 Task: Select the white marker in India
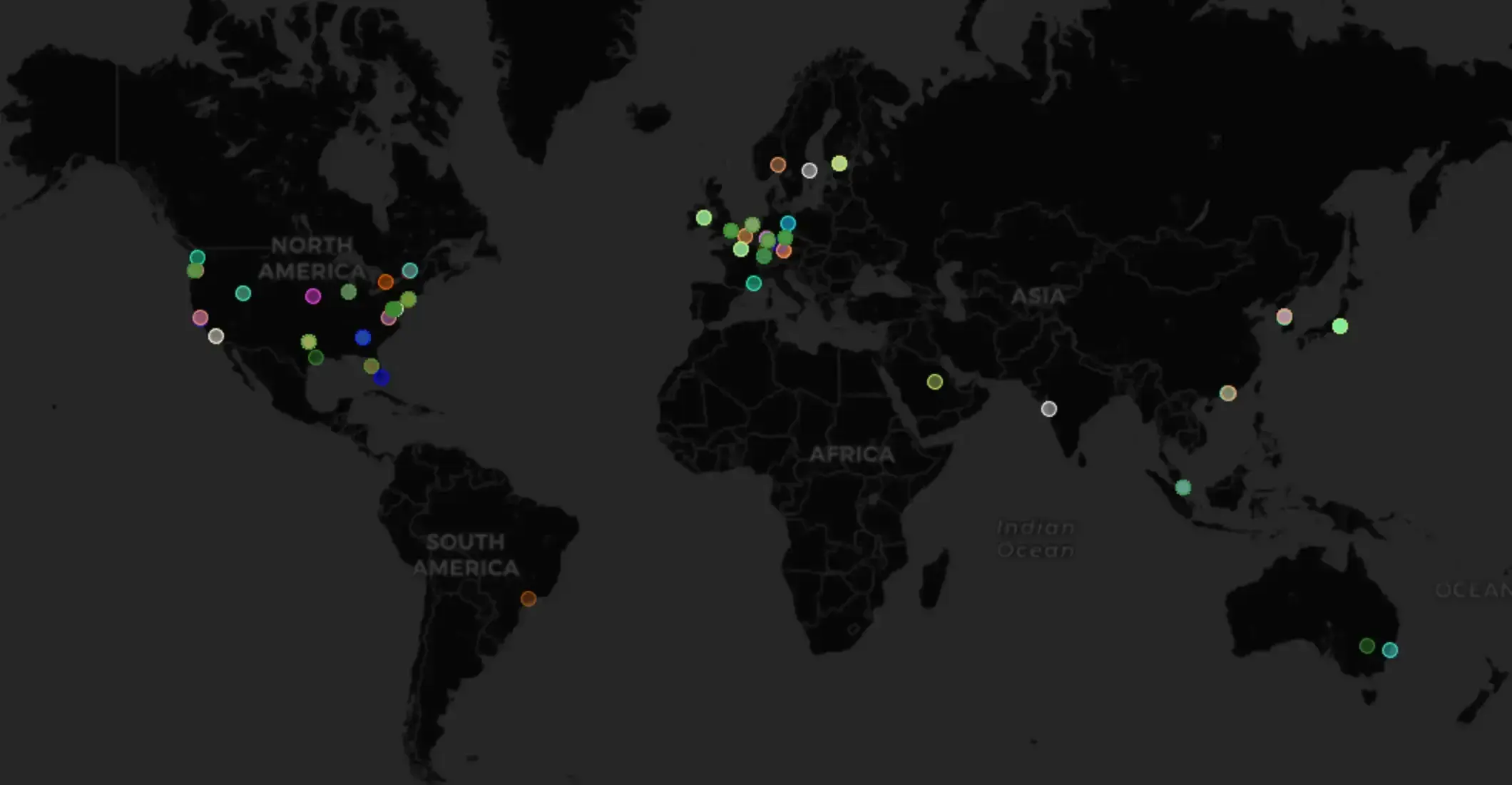[x=1048, y=409]
